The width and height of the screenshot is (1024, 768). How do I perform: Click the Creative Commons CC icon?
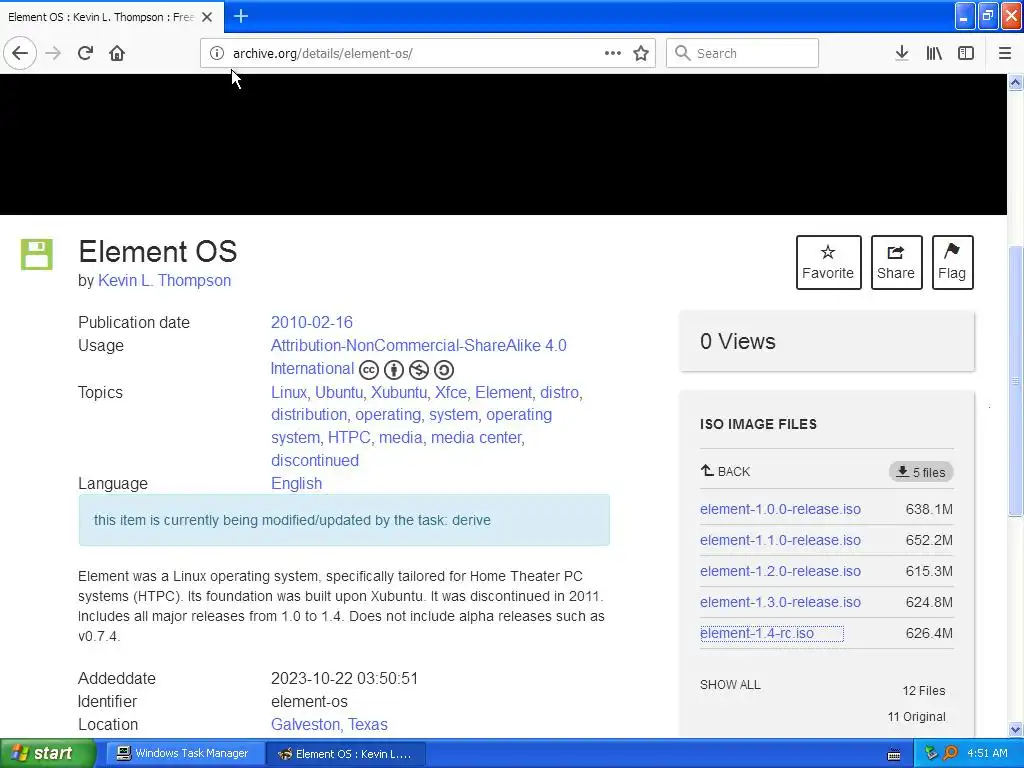pos(368,370)
